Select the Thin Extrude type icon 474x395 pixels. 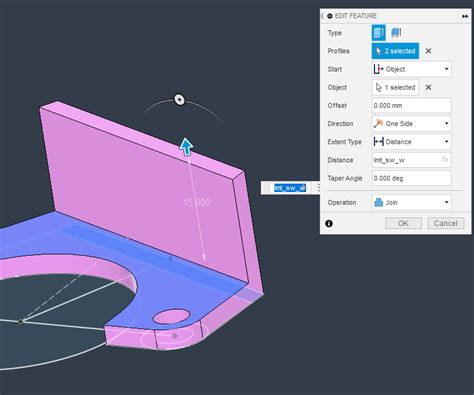click(396, 33)
